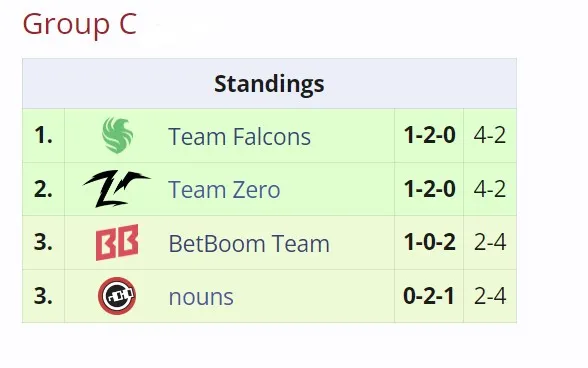Image resolution: width=588 pixels, height=368 pixels.
Task: Click the Group C heading
Action: point(80,24)
